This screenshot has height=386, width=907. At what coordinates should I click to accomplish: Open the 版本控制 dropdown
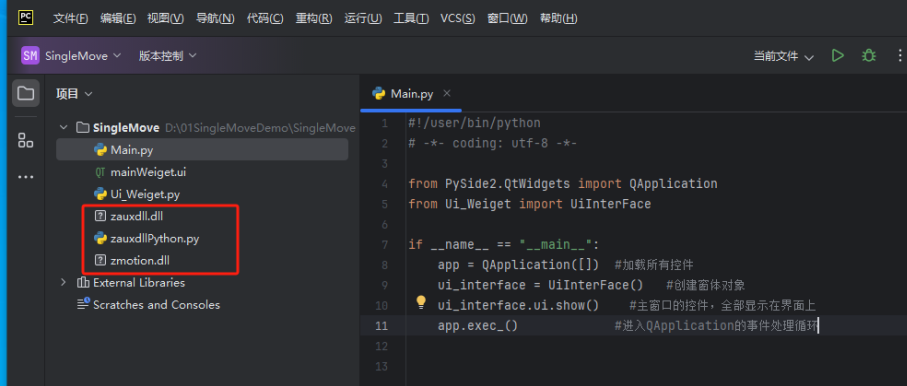167,56
